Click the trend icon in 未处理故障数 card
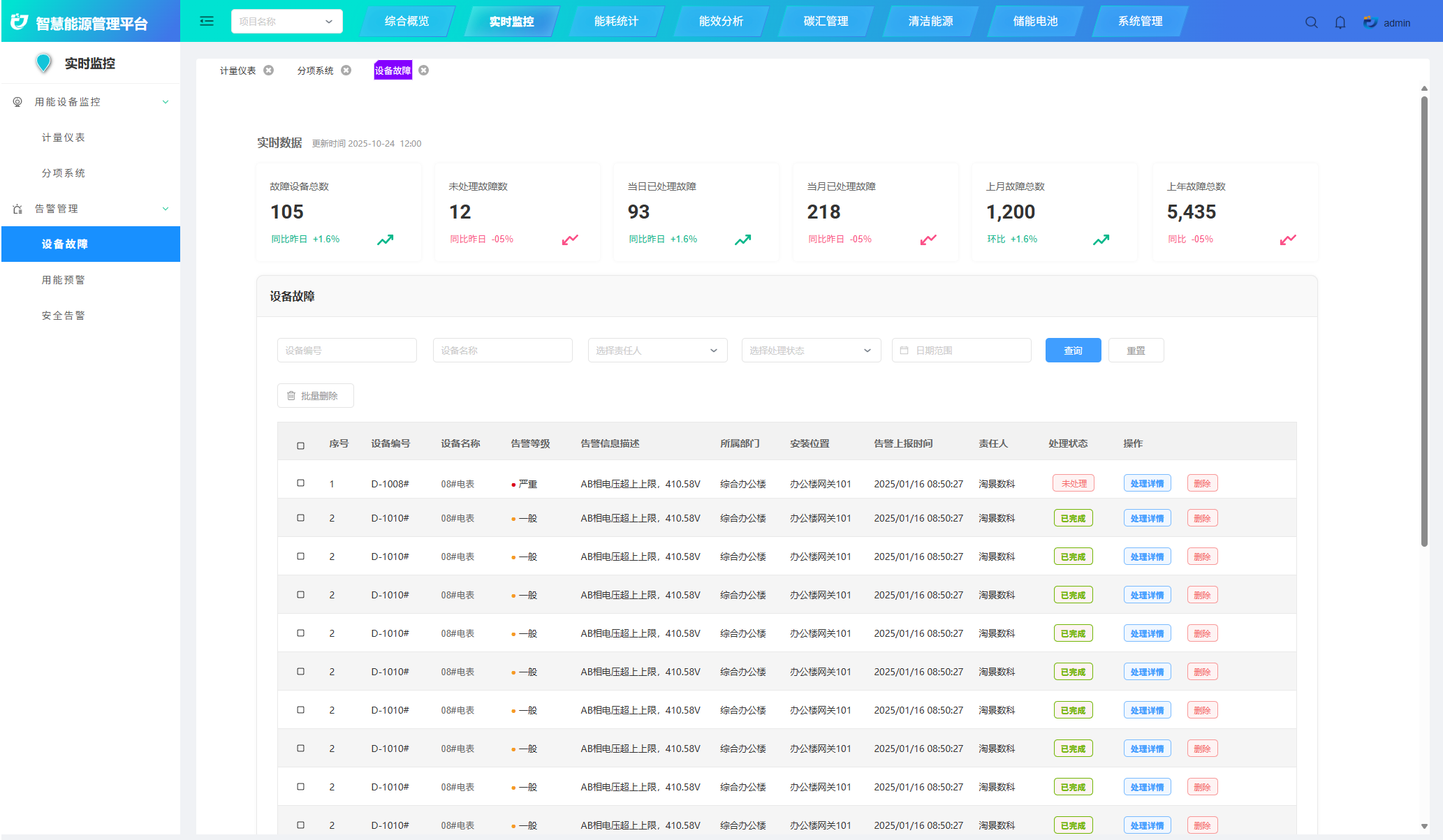The width and height of the screenshot is (1443, 840). tap(570, 240)
